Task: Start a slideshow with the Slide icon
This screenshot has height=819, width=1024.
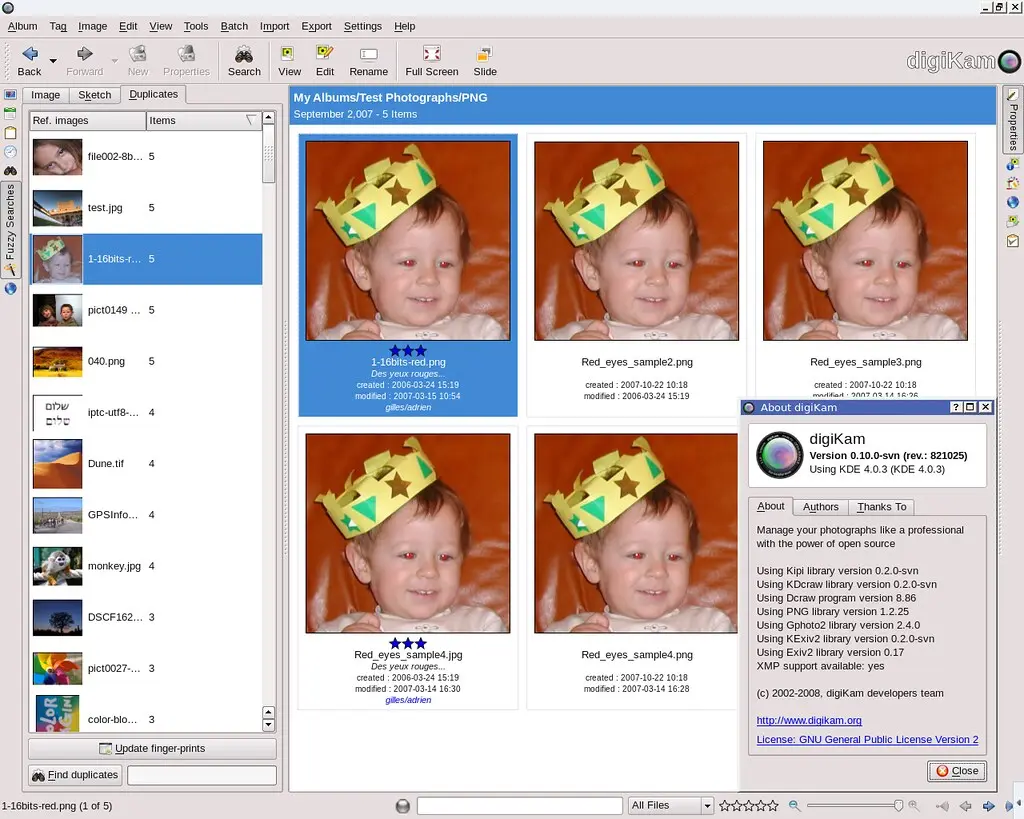Action: coord(485,54)
